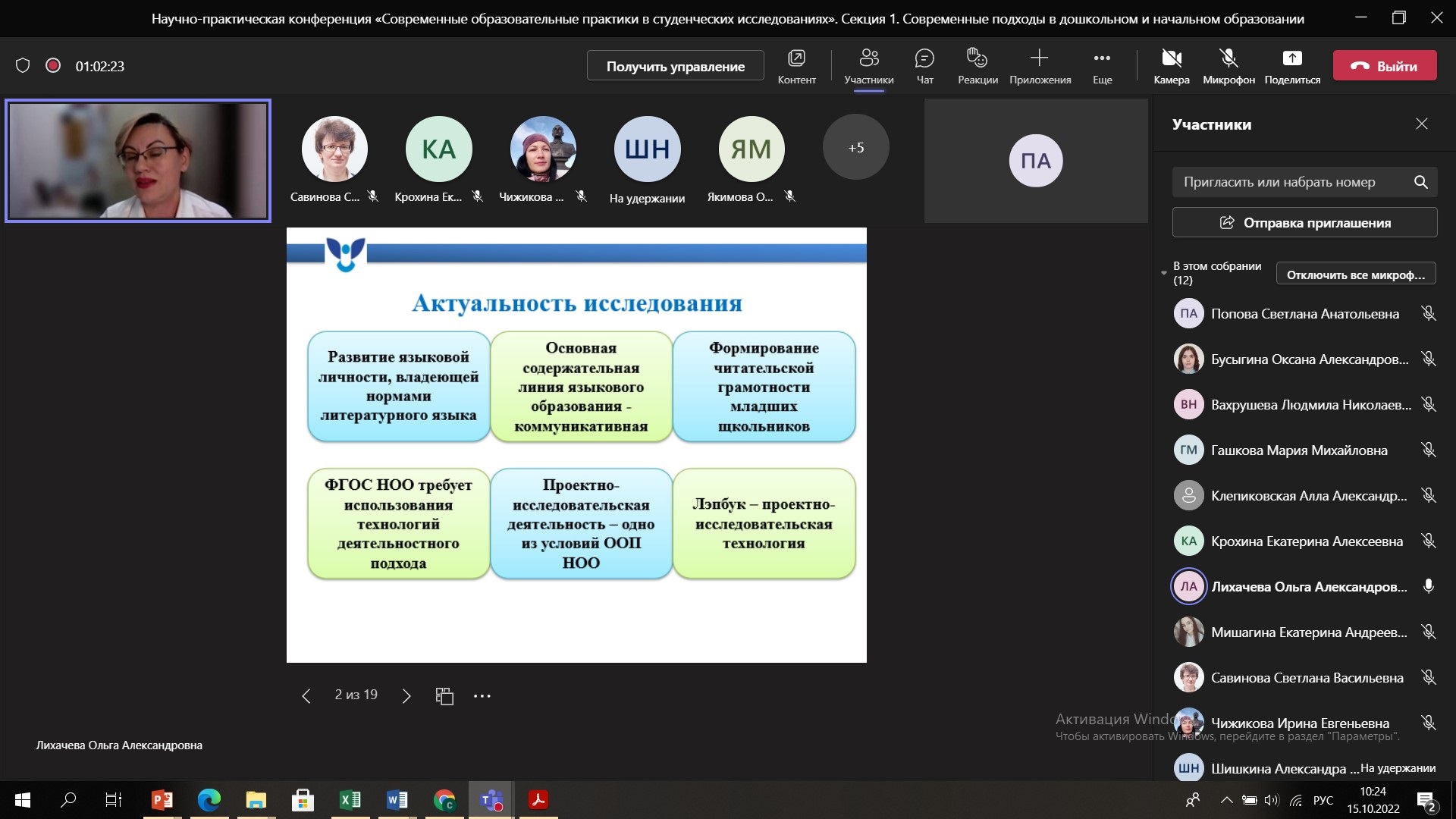Show the +5 more participants
Viewport: 1456px width, 819px height.
tap(855, 148)
